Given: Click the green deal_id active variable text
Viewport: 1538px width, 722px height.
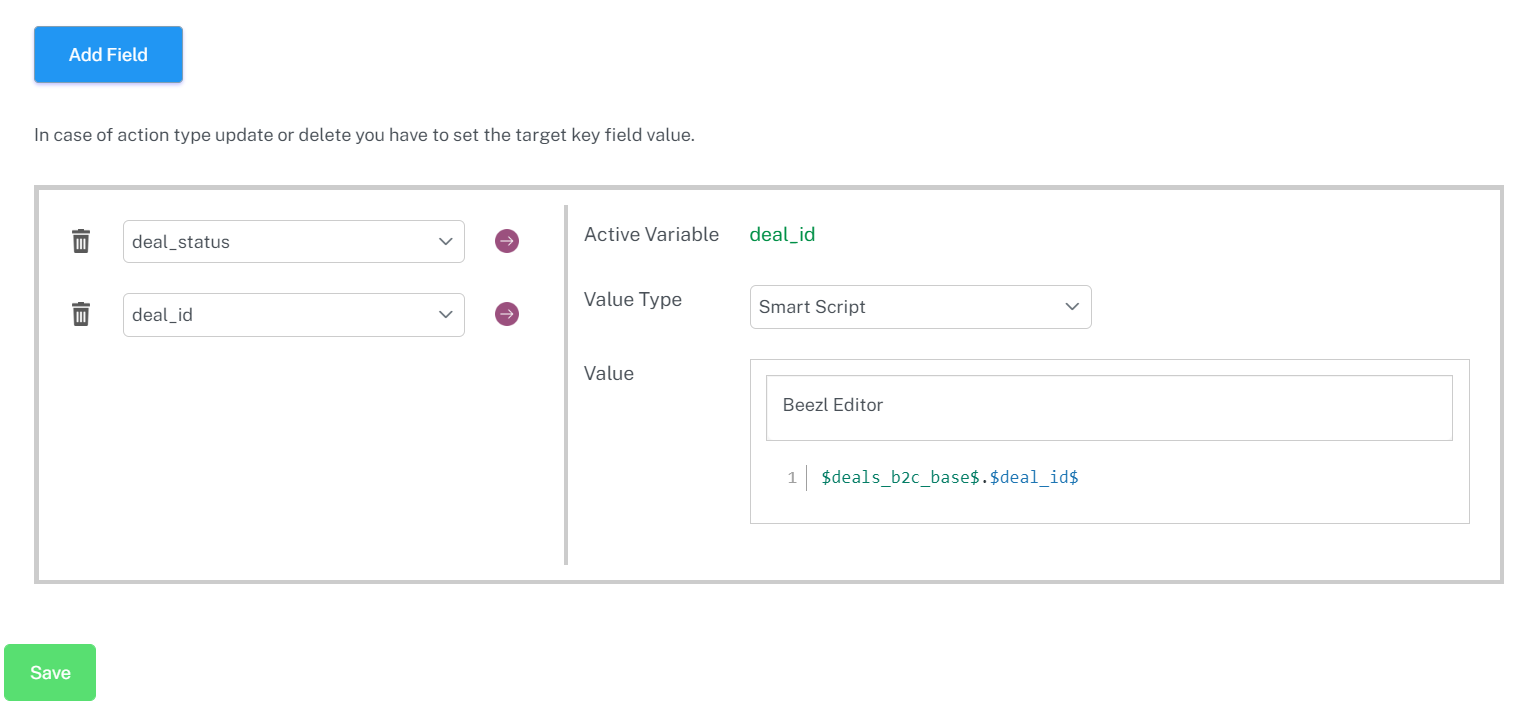Looking at the screenshot, I should coord(782,235).
